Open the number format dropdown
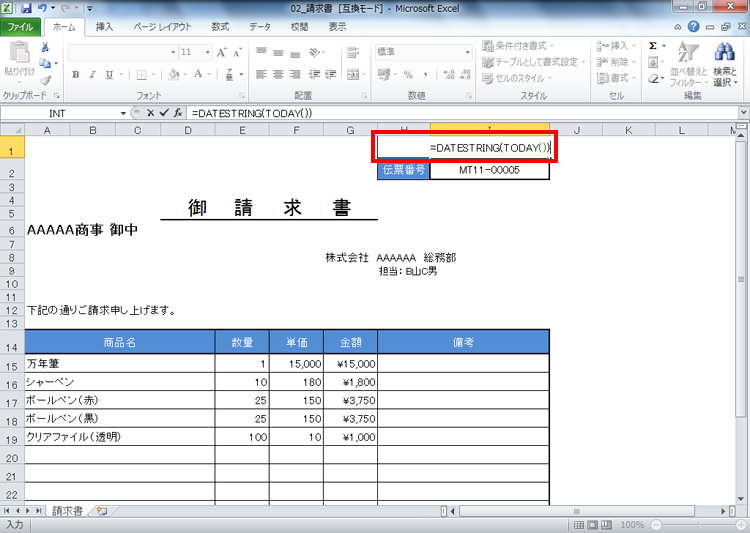This screenshot has width=750, height=533. pos(467,52)
